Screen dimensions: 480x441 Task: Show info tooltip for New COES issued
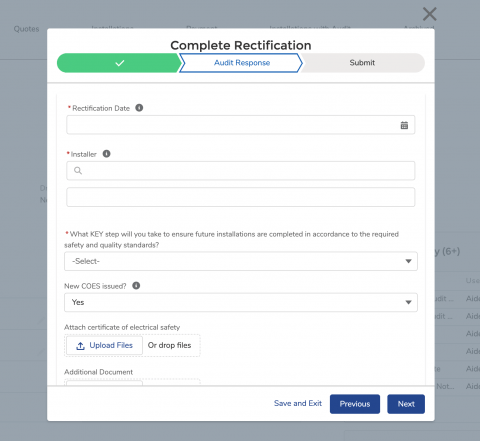[x=136, y=286]
